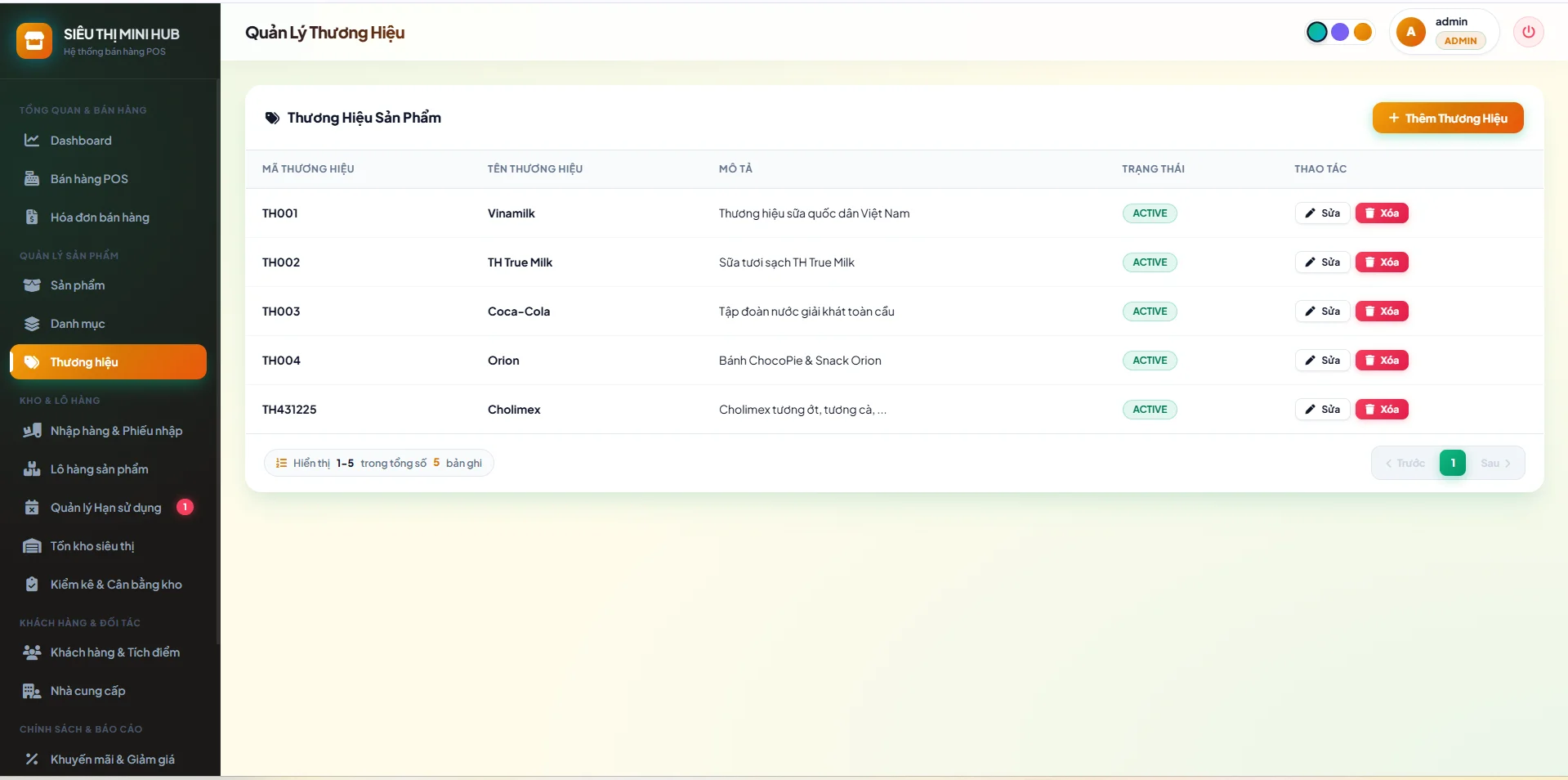The image size is (1568, 780).
Task: Click Bánh ChocoPie & Snack Orion description
Action: pos(800,361)
